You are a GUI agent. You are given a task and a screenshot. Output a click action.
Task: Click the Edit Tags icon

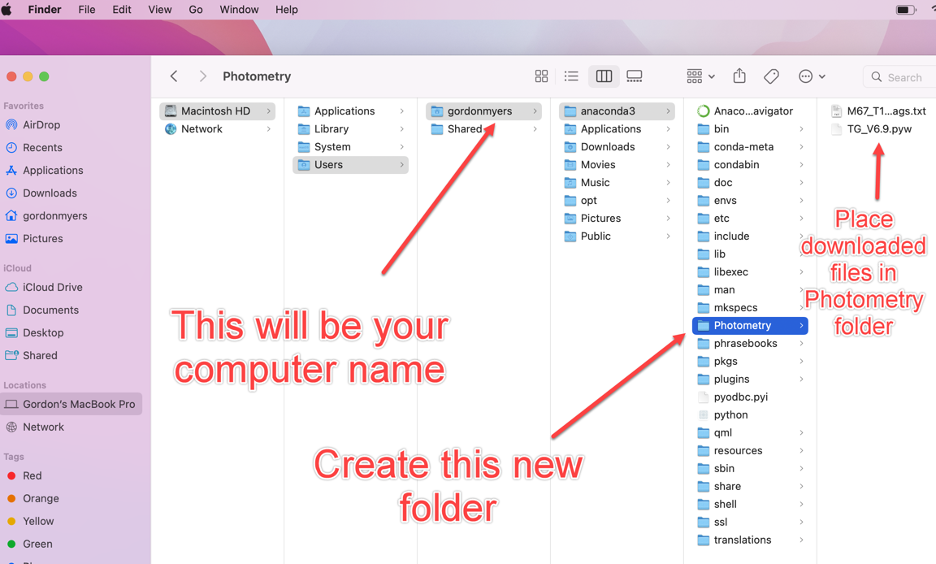[771, 77]
